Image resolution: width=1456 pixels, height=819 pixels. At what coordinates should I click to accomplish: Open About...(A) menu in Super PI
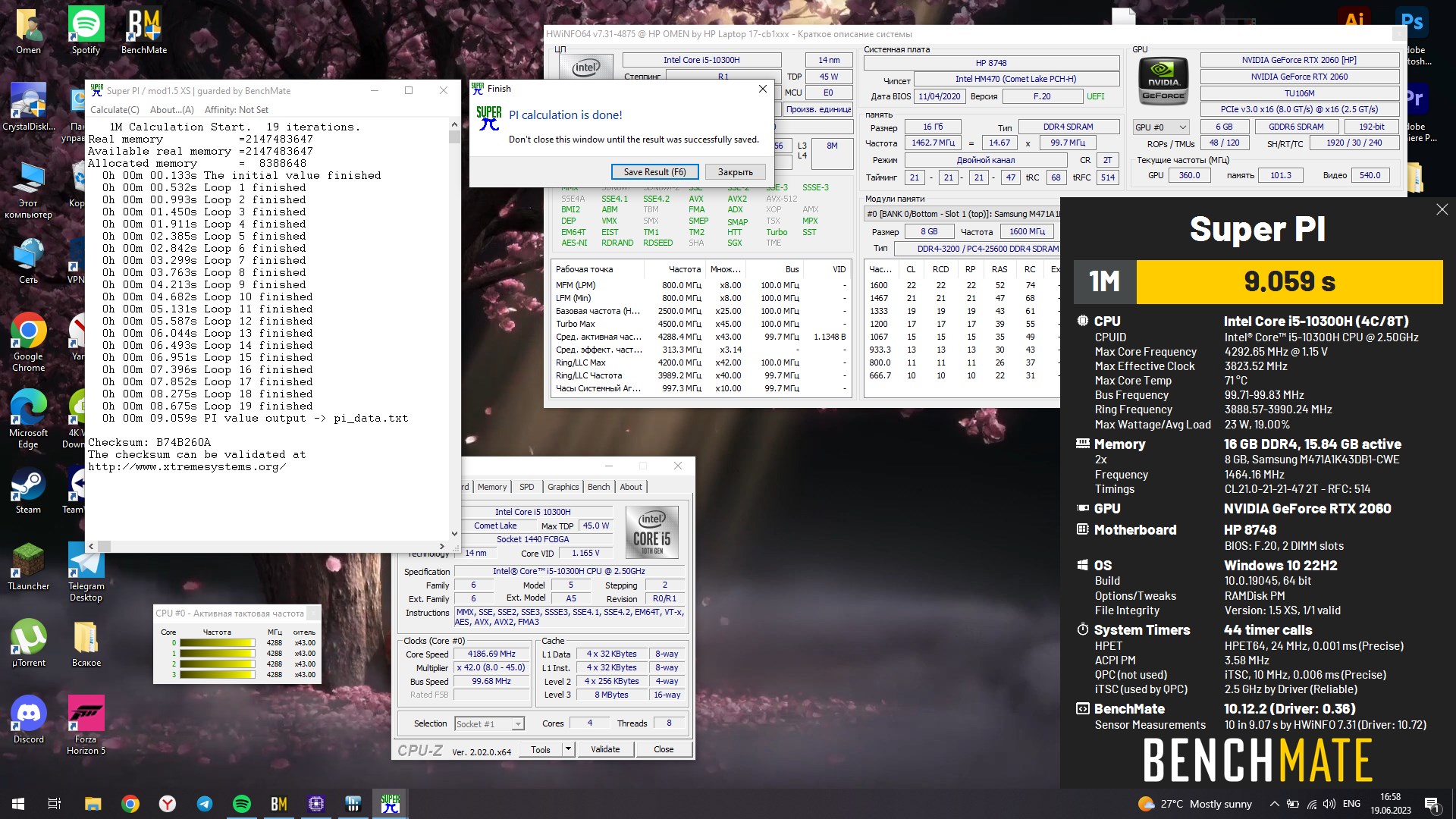(171, 109)
